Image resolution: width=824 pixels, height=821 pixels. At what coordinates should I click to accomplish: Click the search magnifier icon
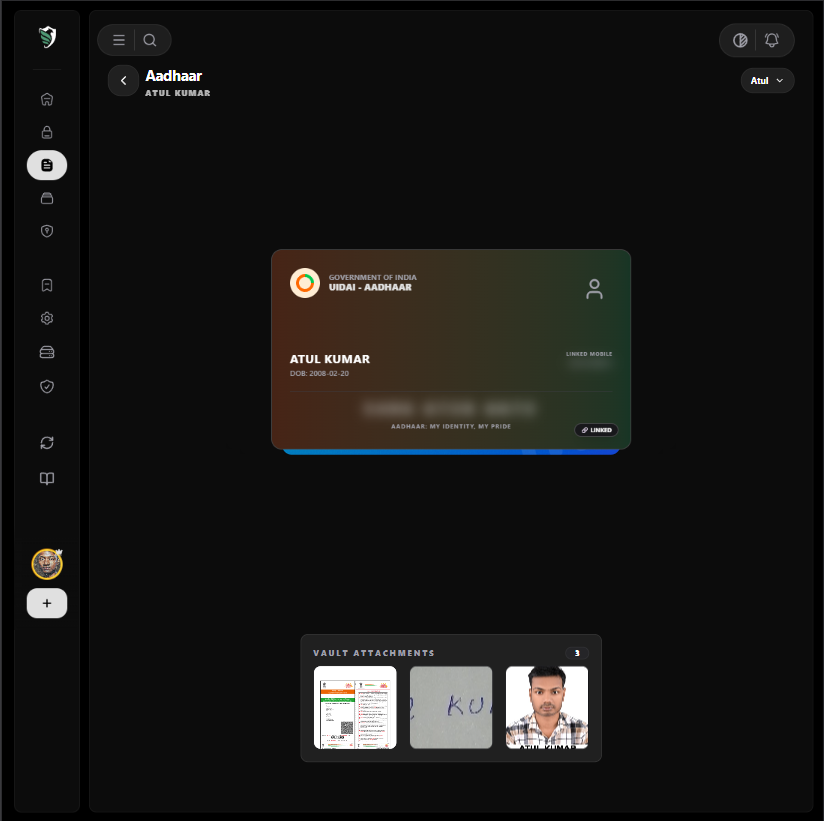(x=150, y=40)
